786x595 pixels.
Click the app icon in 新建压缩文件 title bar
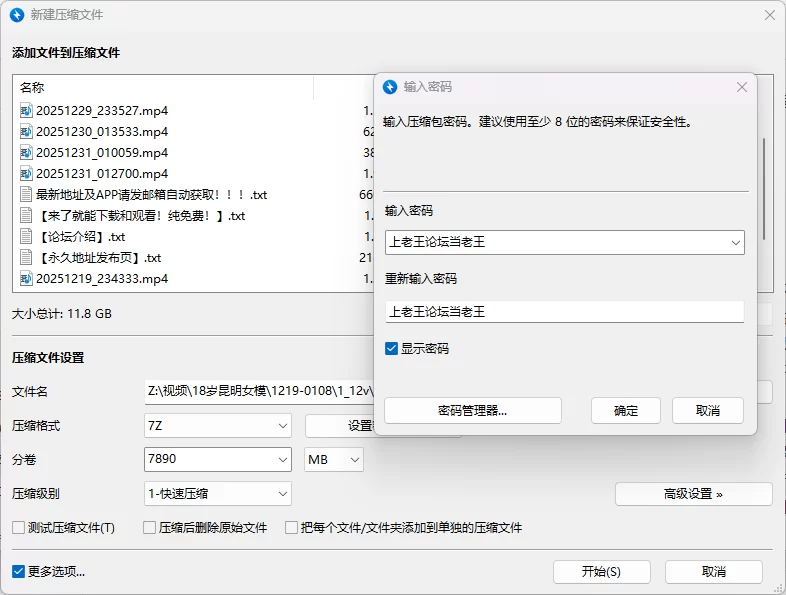click(16, 15)
